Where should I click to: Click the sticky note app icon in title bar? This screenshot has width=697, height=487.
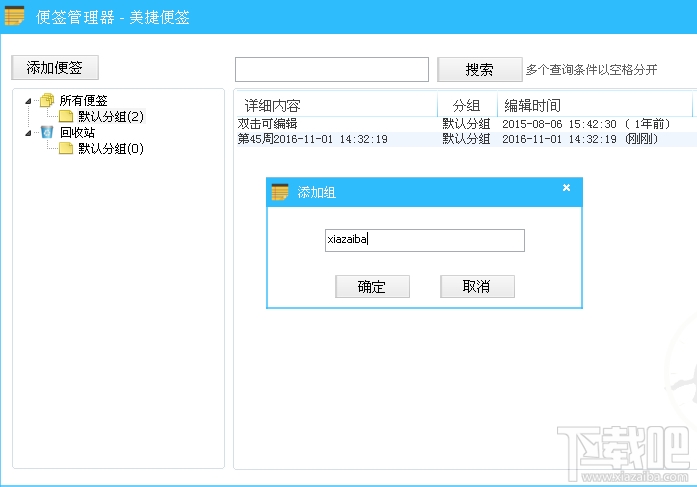pyautogui.click(x=14, y=16)
